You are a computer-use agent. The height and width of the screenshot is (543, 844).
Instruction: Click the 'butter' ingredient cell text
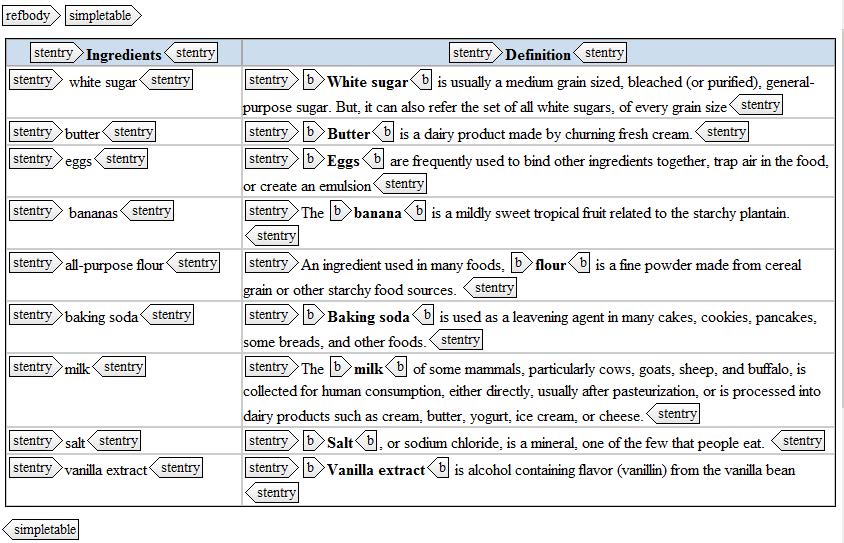click(82, 134)
